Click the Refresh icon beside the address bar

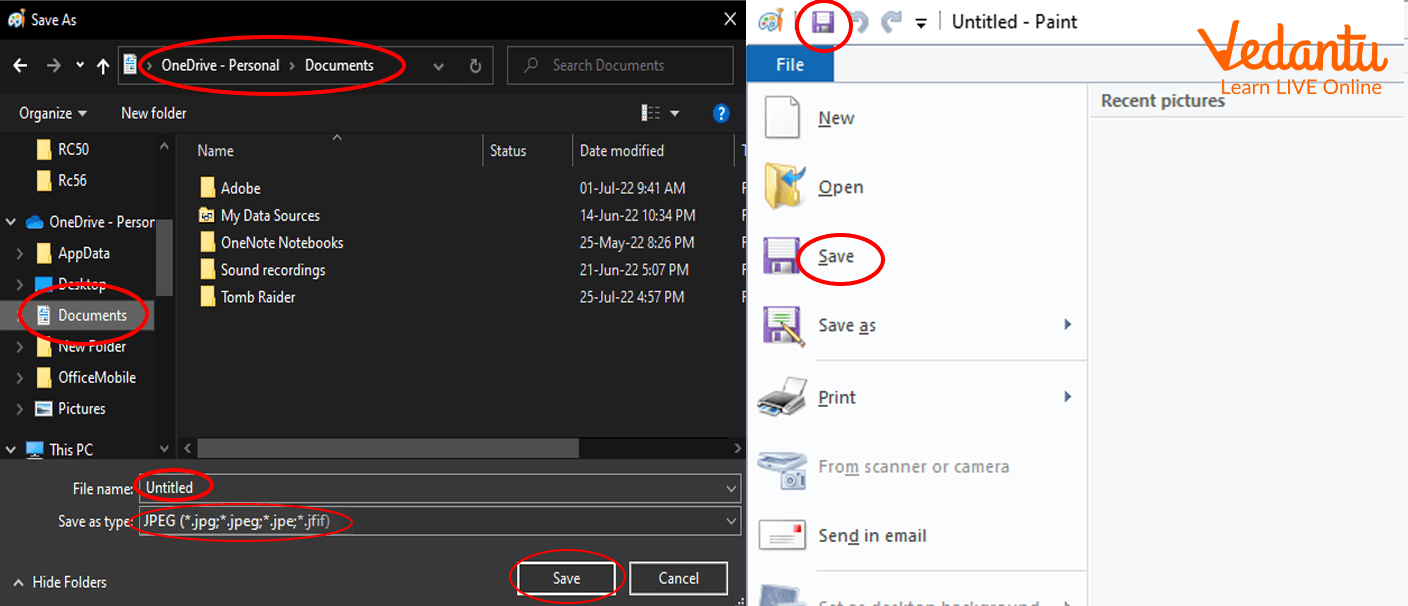[476, 66]
